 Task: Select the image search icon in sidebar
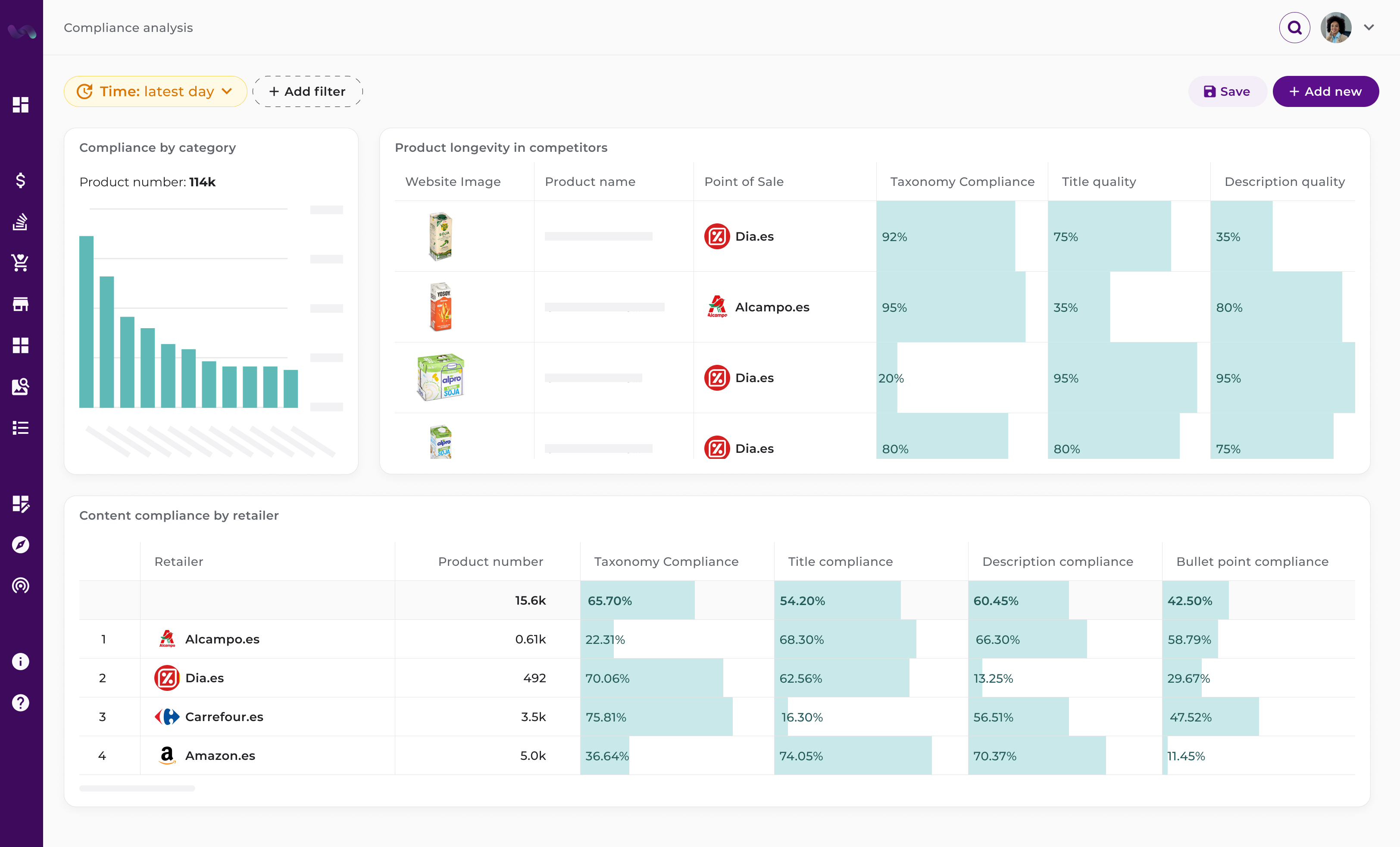click(21, 386)
